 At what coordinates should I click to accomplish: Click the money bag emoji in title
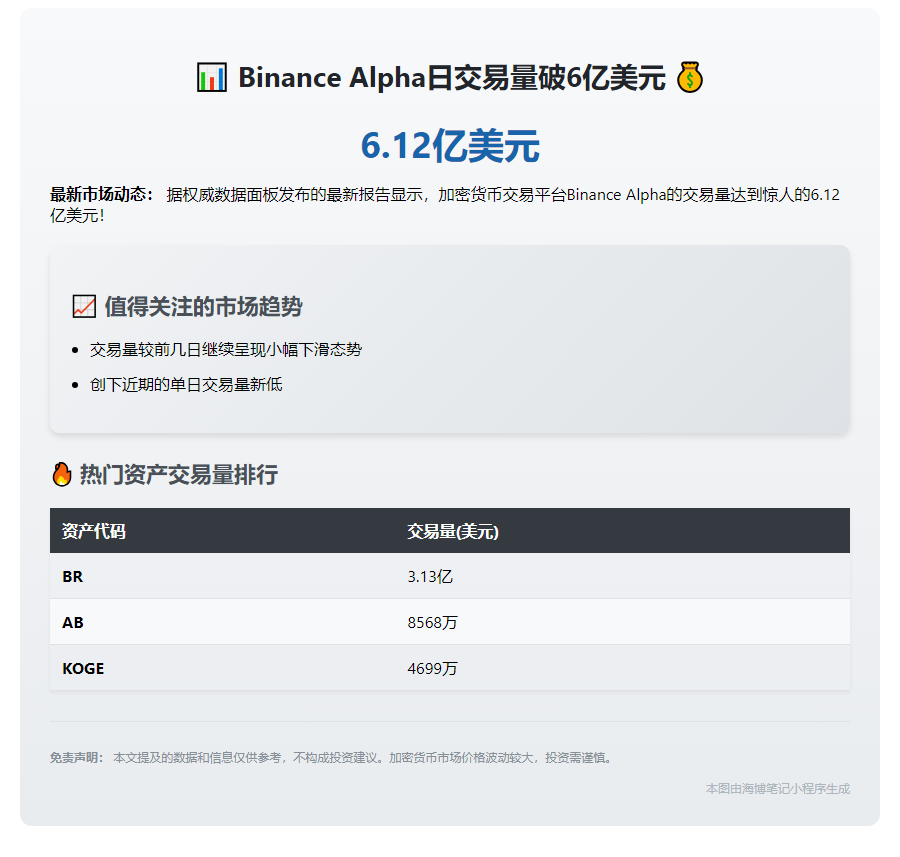coord(689,77)
